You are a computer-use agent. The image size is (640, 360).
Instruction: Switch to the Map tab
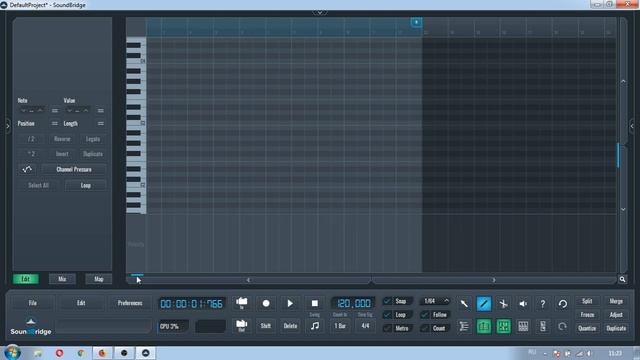[x=99, y=279]
